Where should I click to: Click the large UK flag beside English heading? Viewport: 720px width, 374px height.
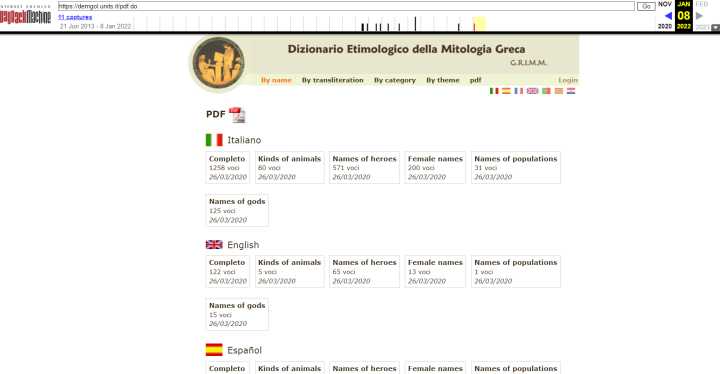pyautogui.click(x=214, y=244)
